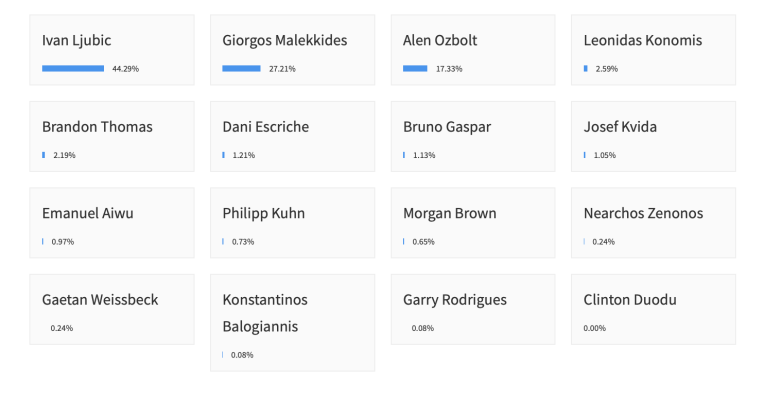Open the Alen Ozbolt result card

473,50
